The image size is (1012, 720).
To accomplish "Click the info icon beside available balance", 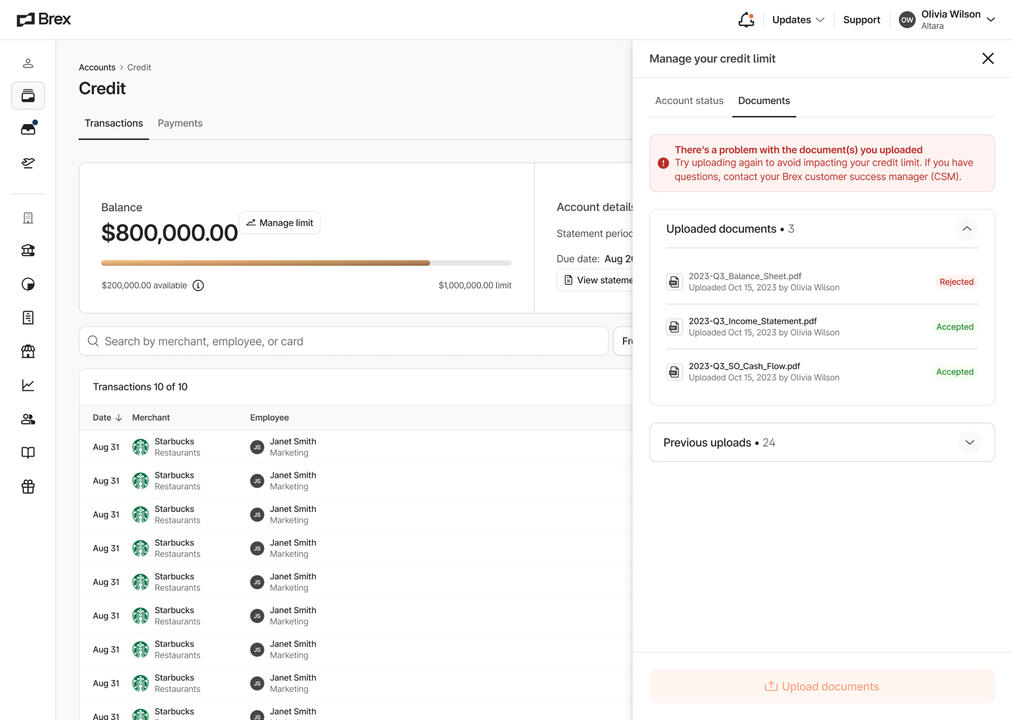I will pyautogui.click(x=198, y=285).
